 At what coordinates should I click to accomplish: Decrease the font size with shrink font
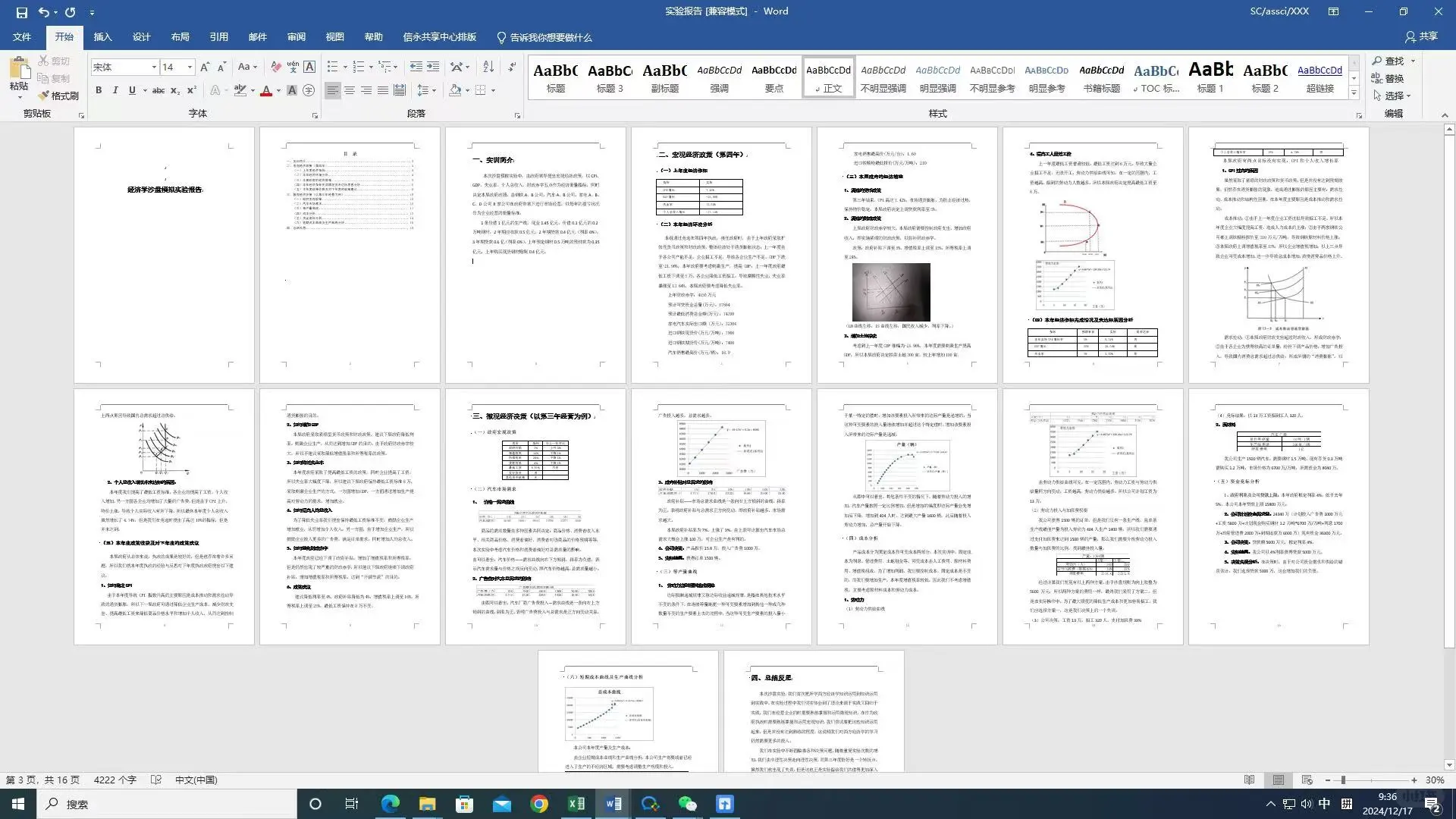click(221, 67)
